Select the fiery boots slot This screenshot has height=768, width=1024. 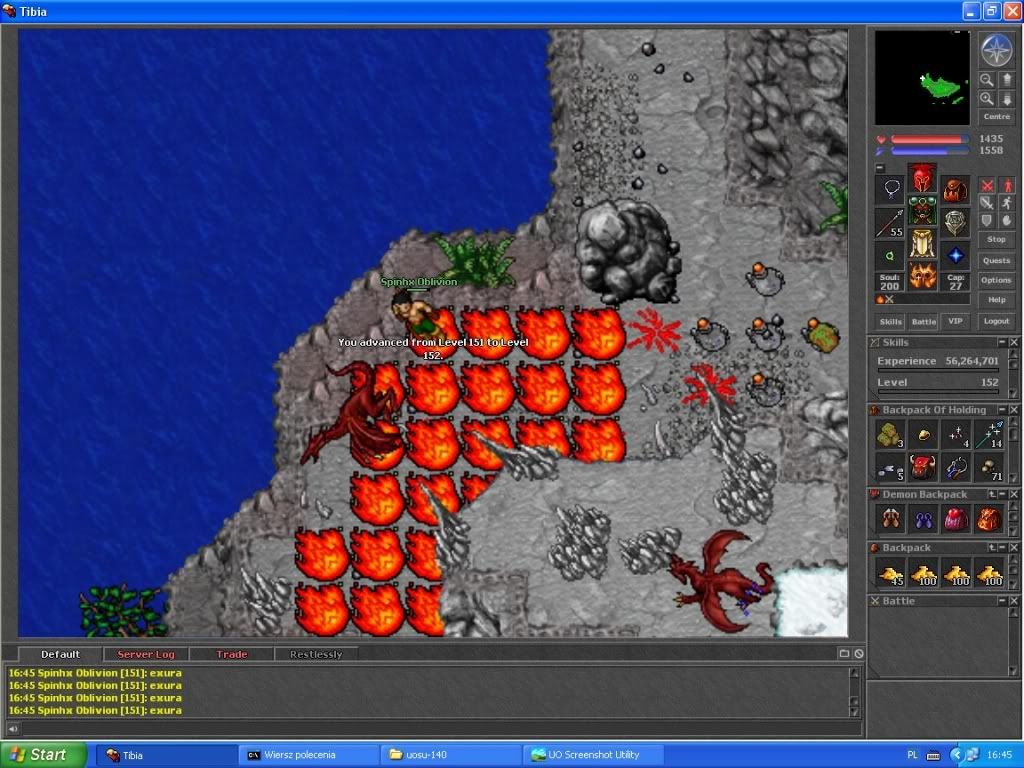[x=923, y=276]
